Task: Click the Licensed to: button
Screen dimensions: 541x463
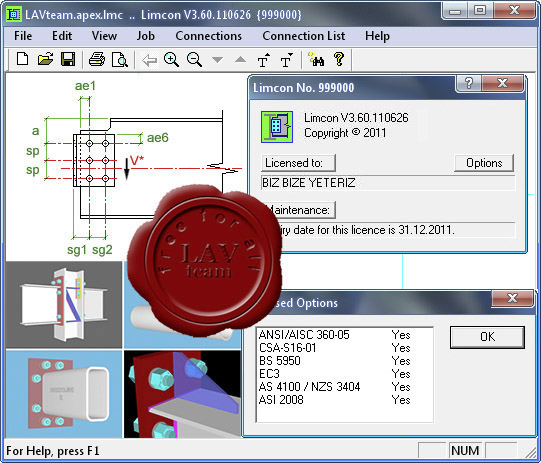Action: coord(298,163)
